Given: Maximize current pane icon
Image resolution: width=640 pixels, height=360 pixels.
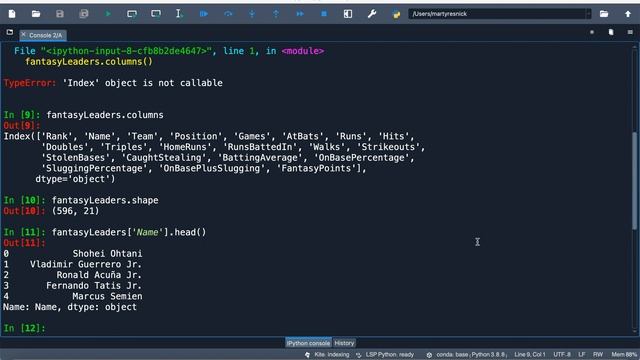Looking at the screenshot, I should (x=348, y=14).
